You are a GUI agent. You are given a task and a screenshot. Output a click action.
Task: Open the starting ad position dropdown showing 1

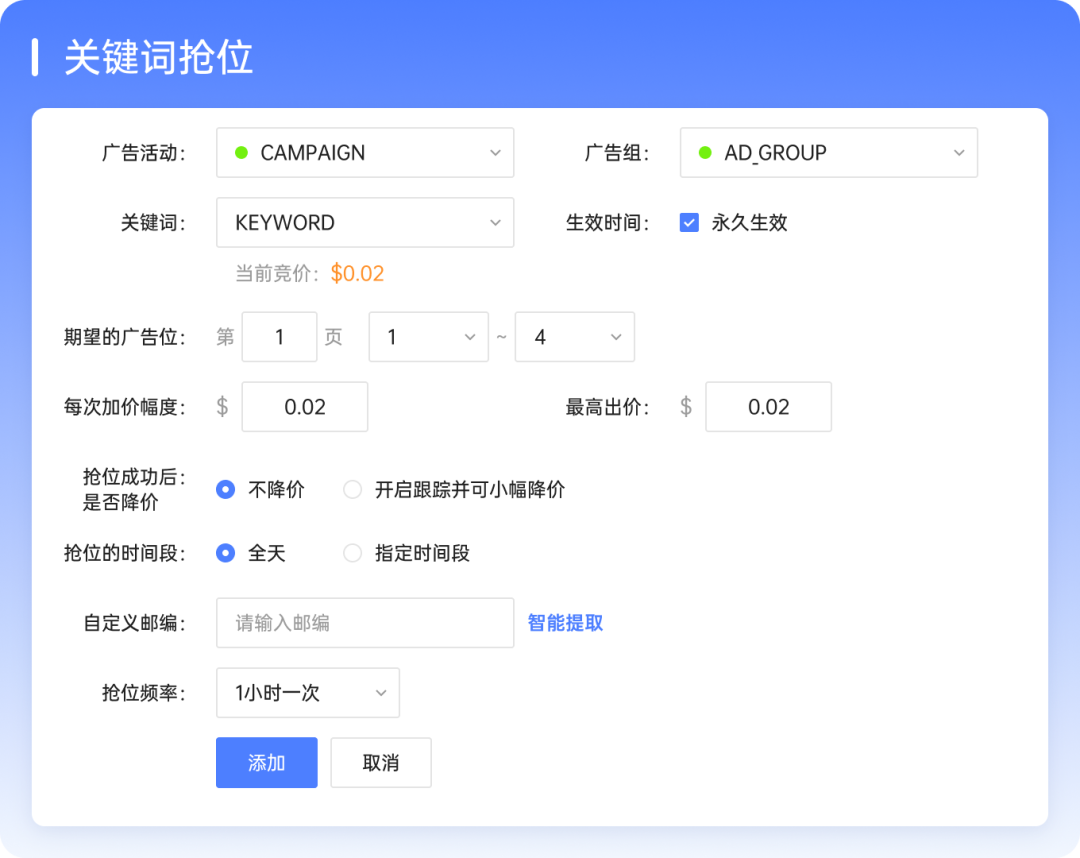428,337
